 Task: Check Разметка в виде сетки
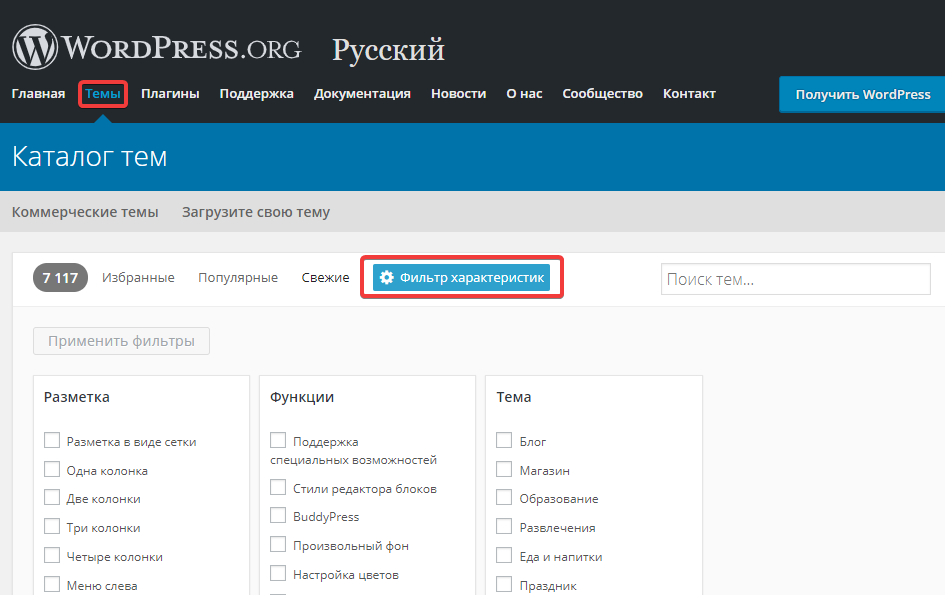(52, 440)
